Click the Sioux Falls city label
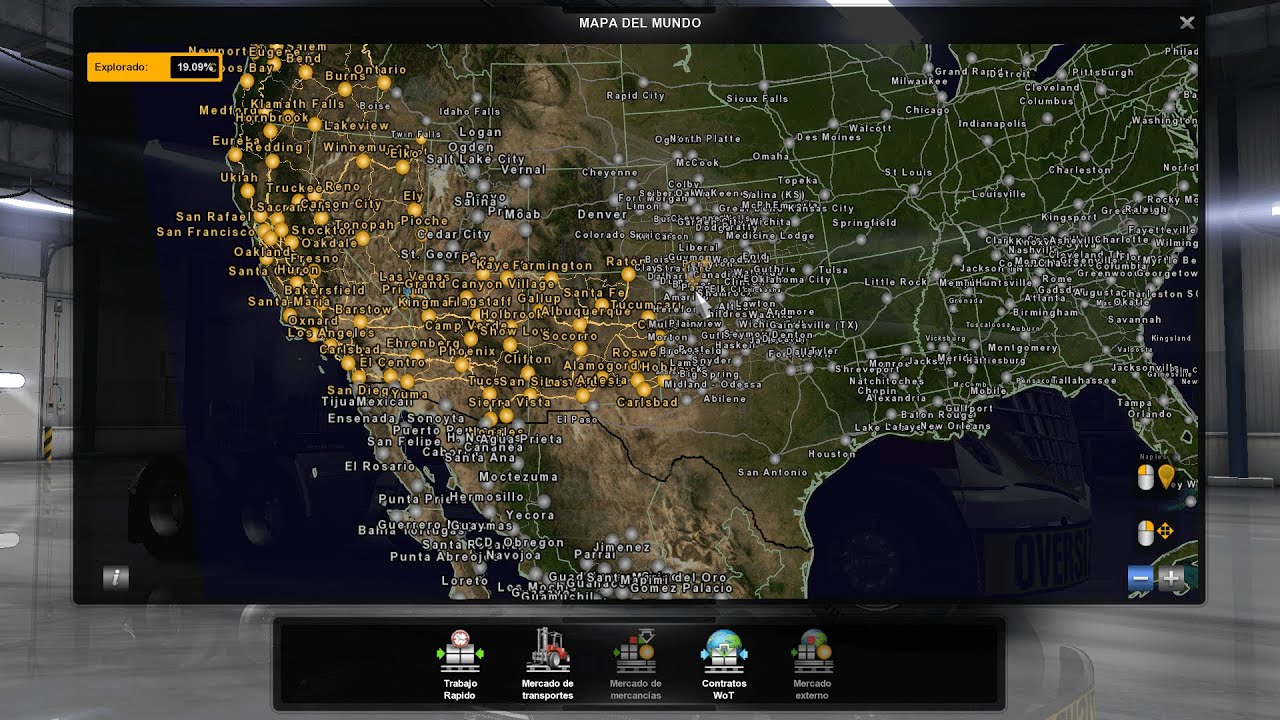Image resolution: width=1280 pixels, height=720 pixels. [x=757, y=99]
